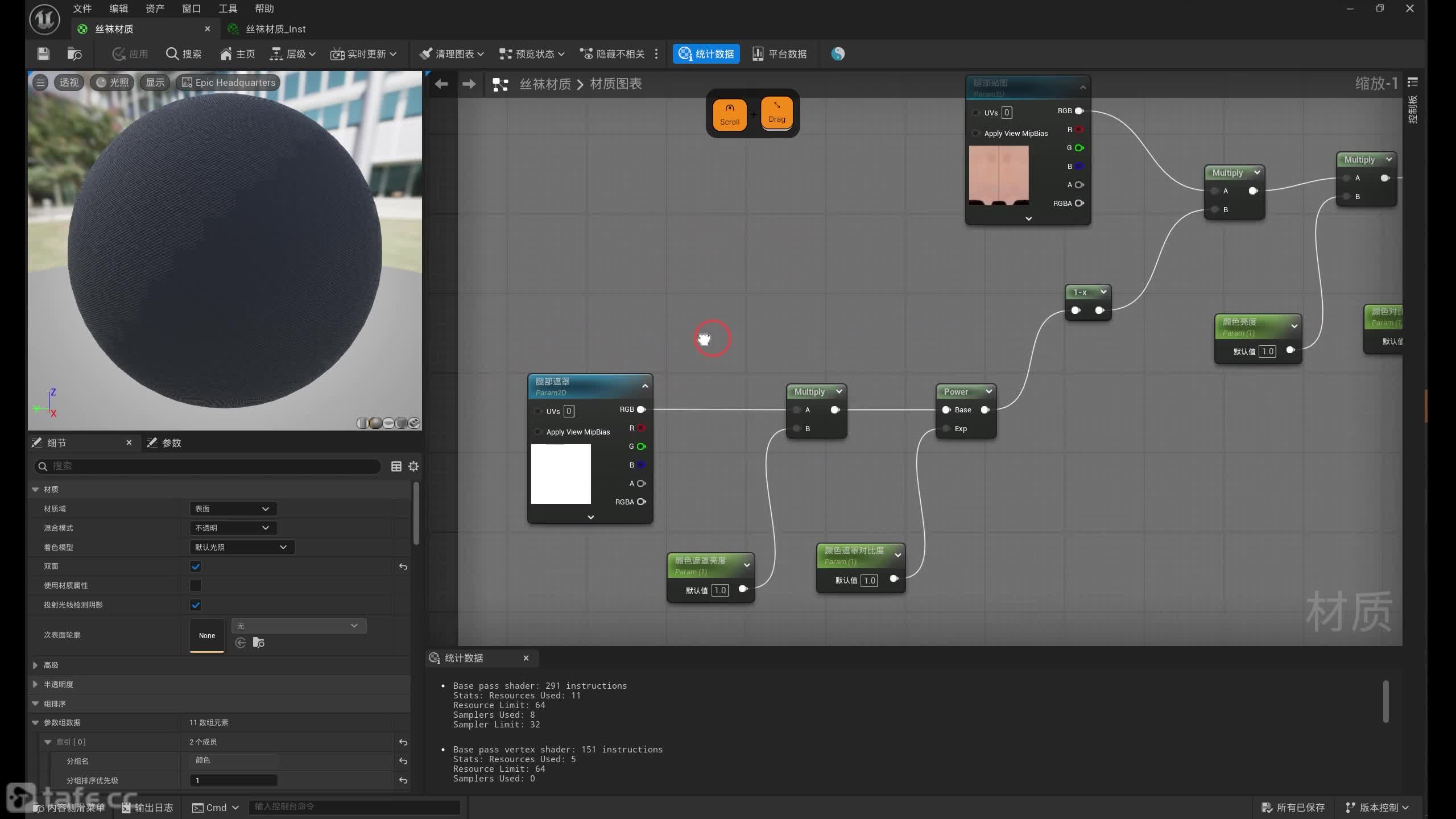Viewport: 1456px width, 819px height.
Task: Click Browse to asset icon in toolbar
Action: 75,54
